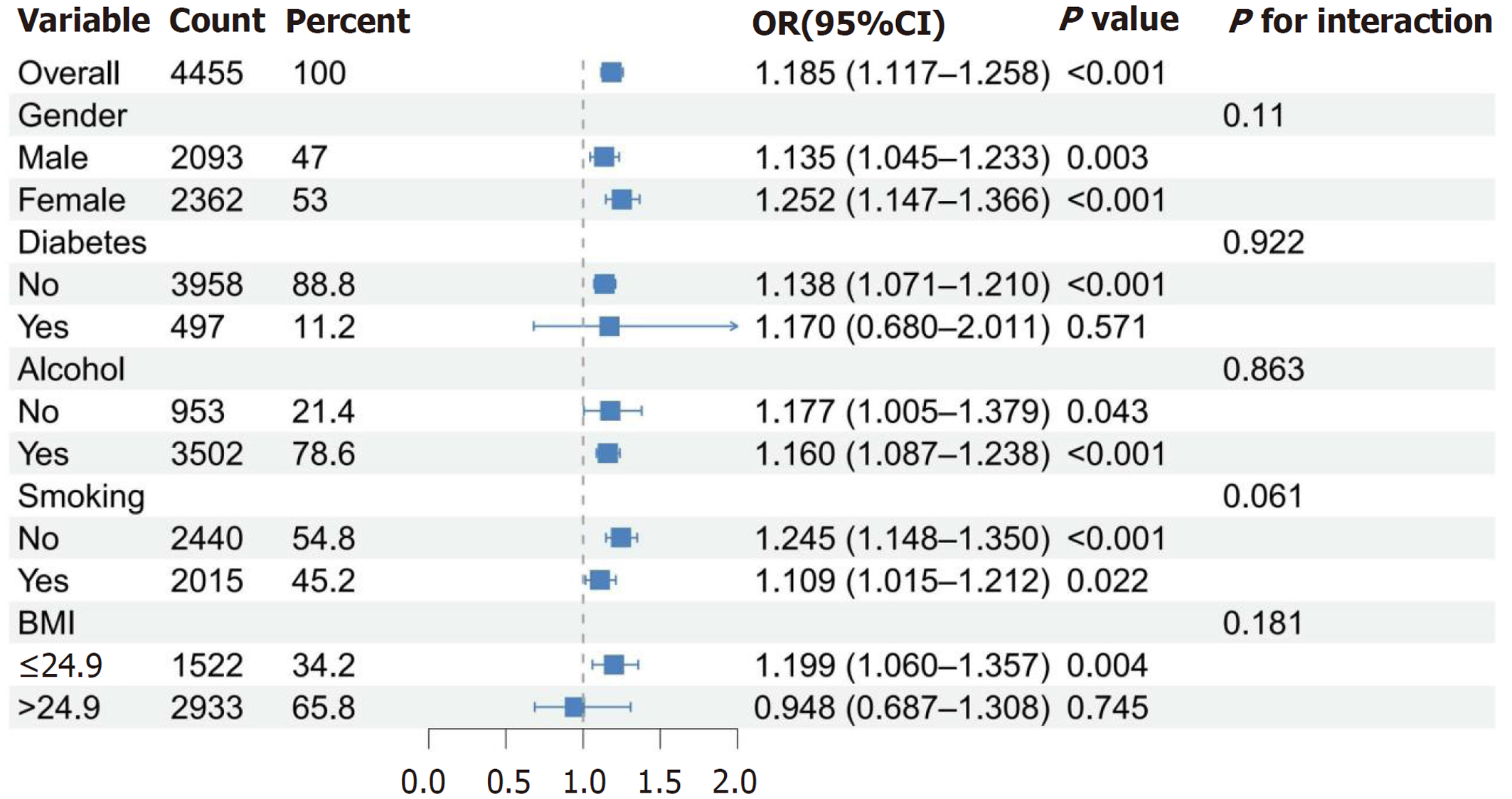This screenshot has height=799, width=1512.
Task: Select the Diabetes Yes confidence interval marker
Action: click(609, 326)
